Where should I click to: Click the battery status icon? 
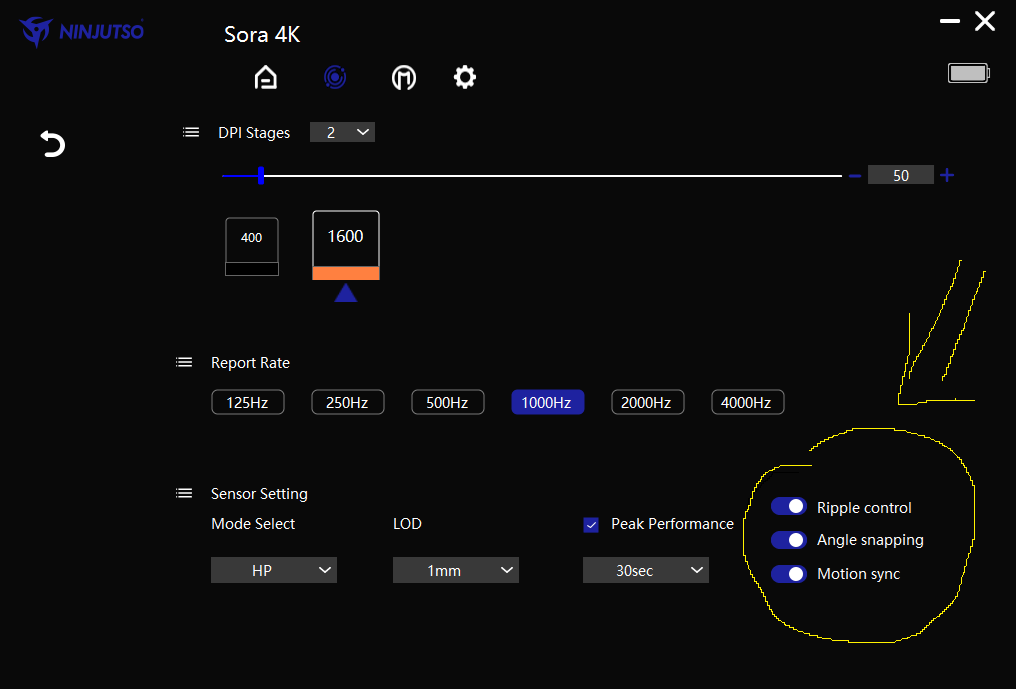tap(969, 73)
